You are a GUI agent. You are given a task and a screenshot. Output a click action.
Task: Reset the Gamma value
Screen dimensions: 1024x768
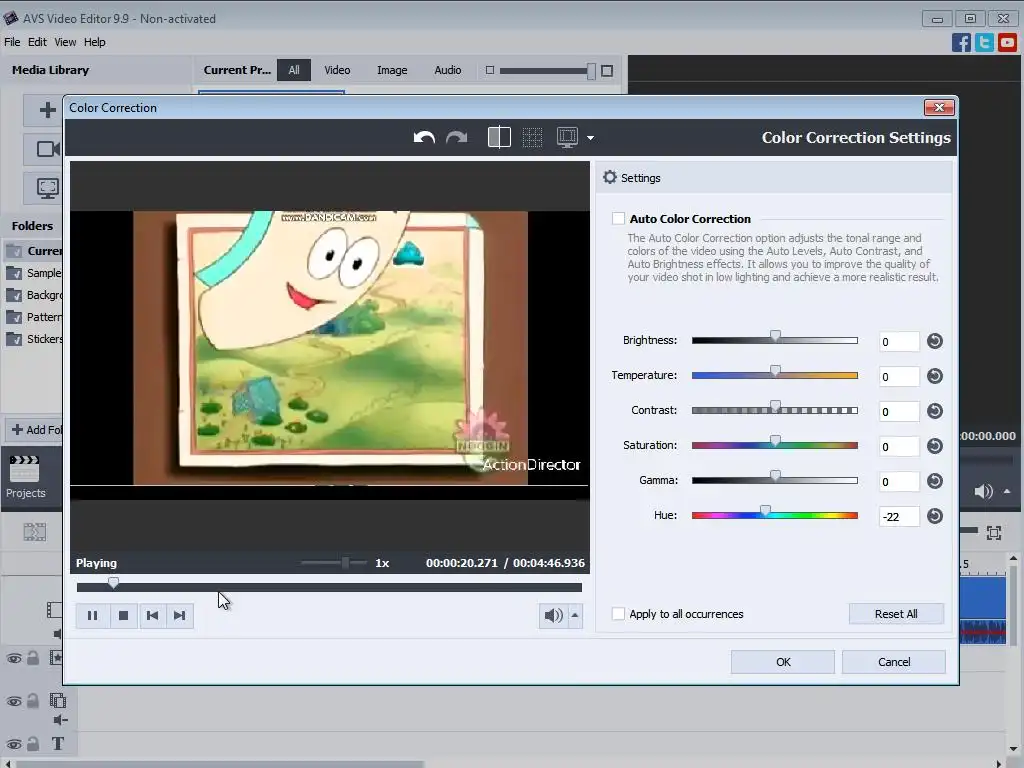(935, 481)
